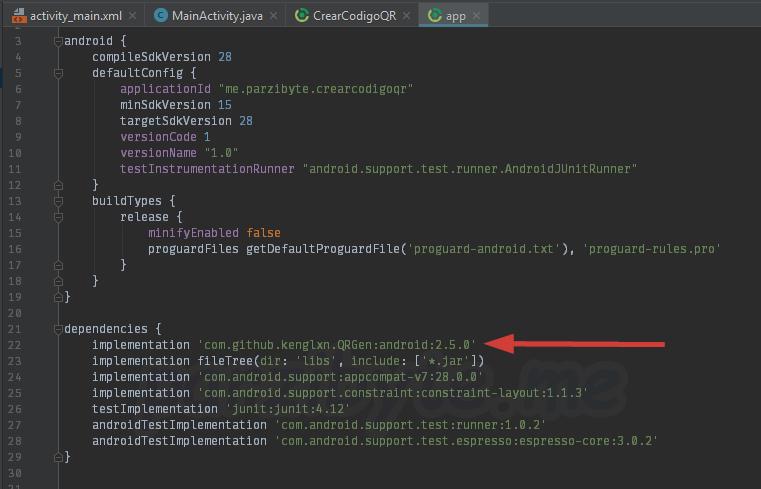Click the testImplementation keyword on line 26
This screenshot has height=489, width=761.
pos(155,409)
